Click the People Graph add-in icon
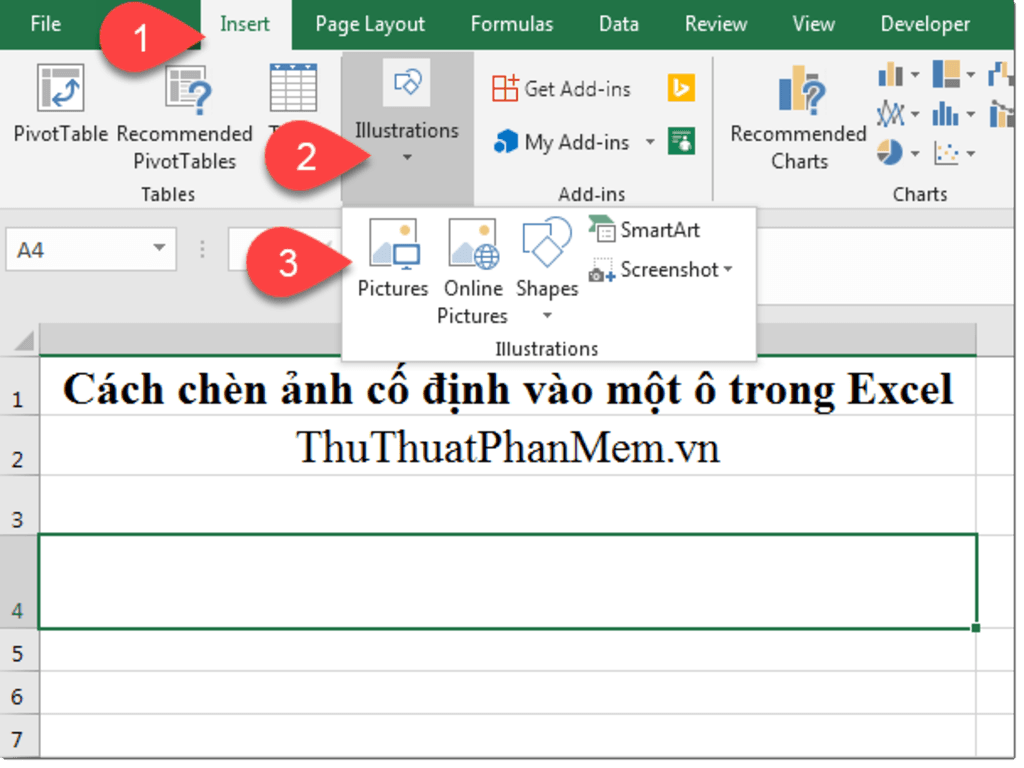Viewport: 1024px width, 768px height. pos(680,141)
